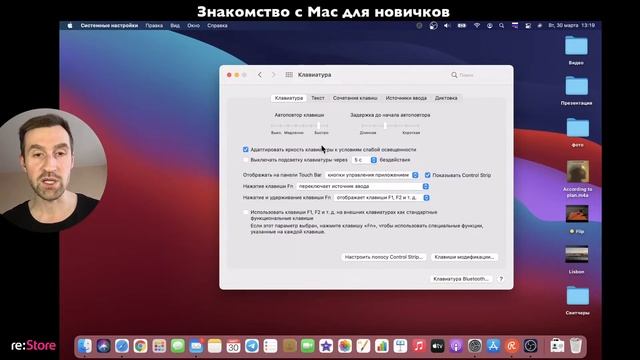Open Messages app in the Dock
The height and width of the screenshot is (360, 640).
click(x=178, y=346)
